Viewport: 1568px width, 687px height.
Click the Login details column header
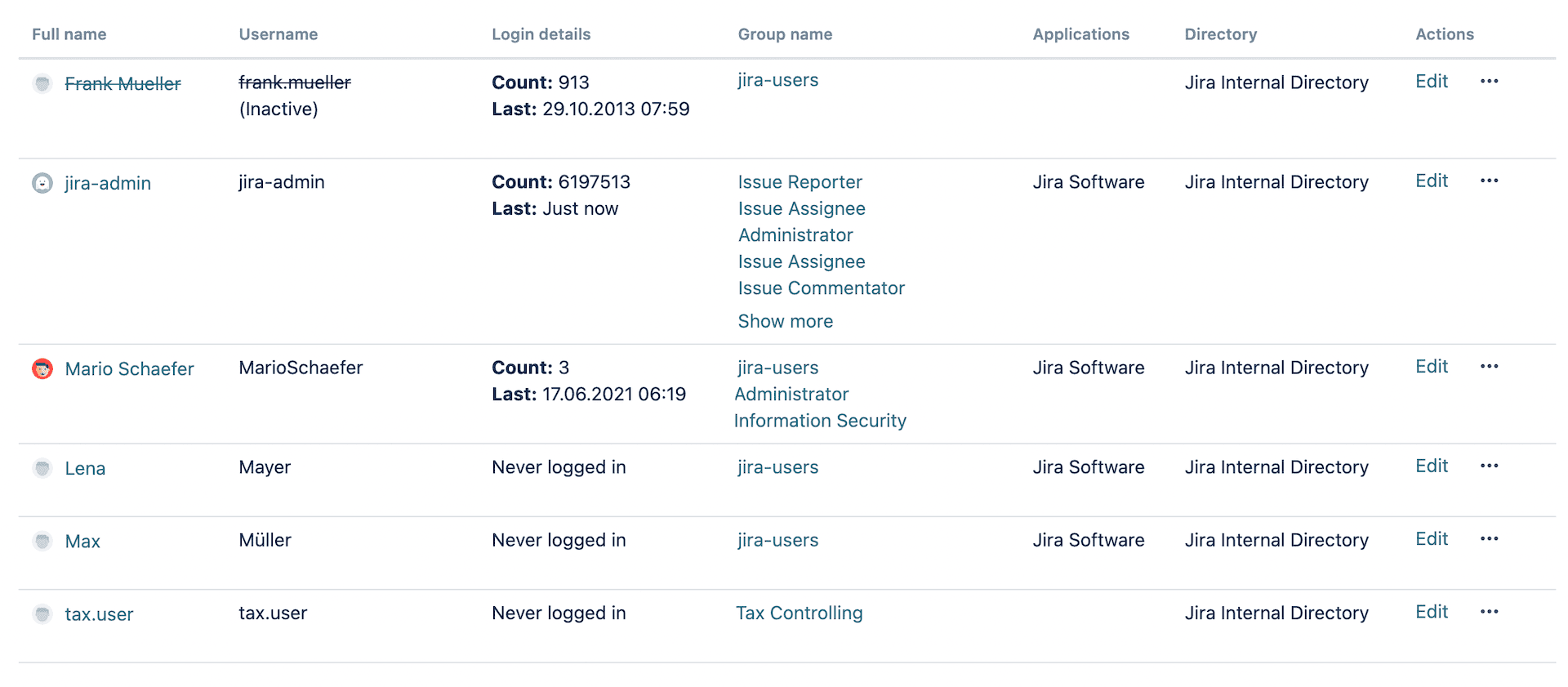[x=541, y=34]
